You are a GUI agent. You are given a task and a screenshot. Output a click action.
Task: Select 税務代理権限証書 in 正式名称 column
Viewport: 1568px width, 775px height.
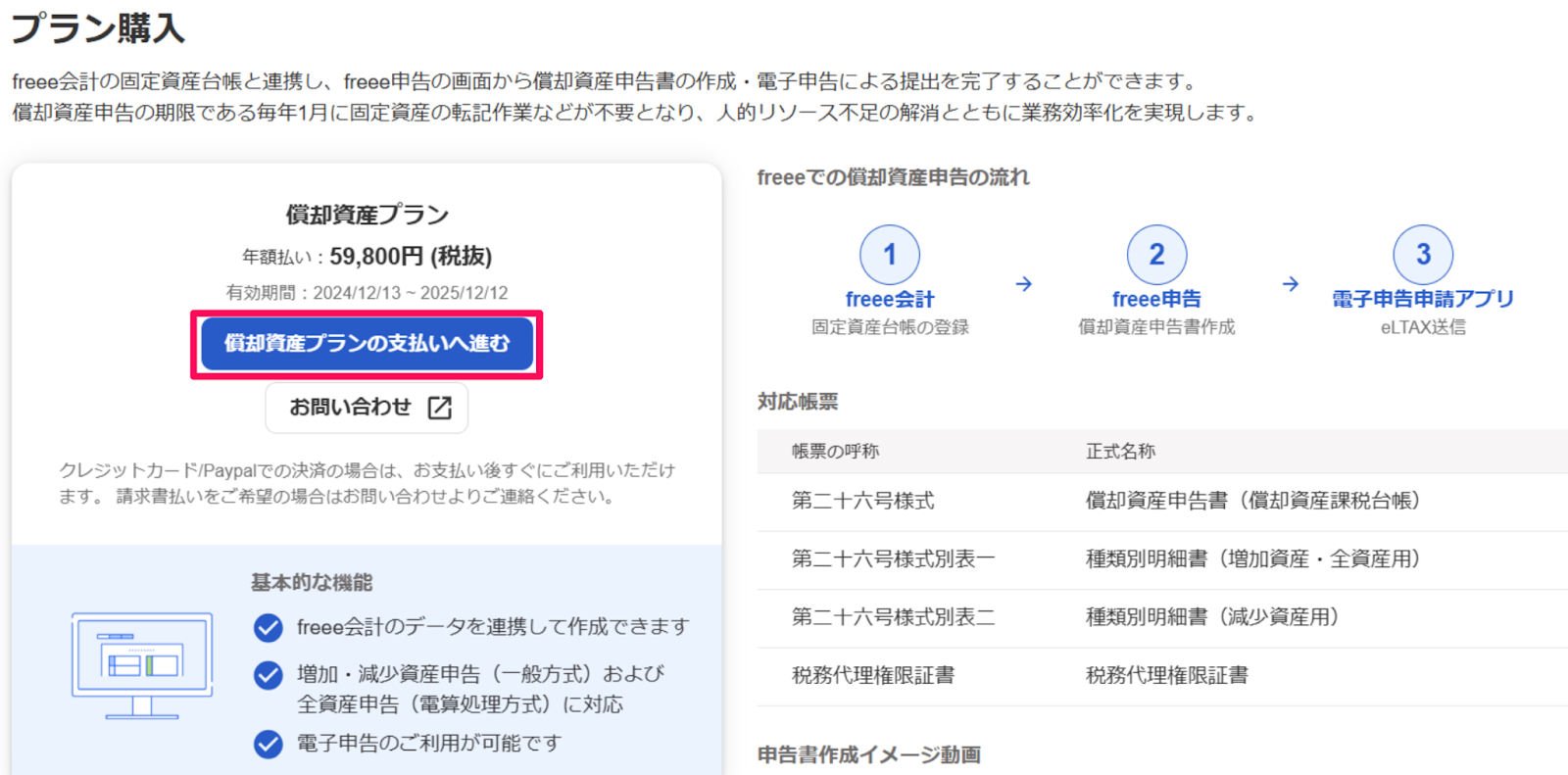[1167, 675]
